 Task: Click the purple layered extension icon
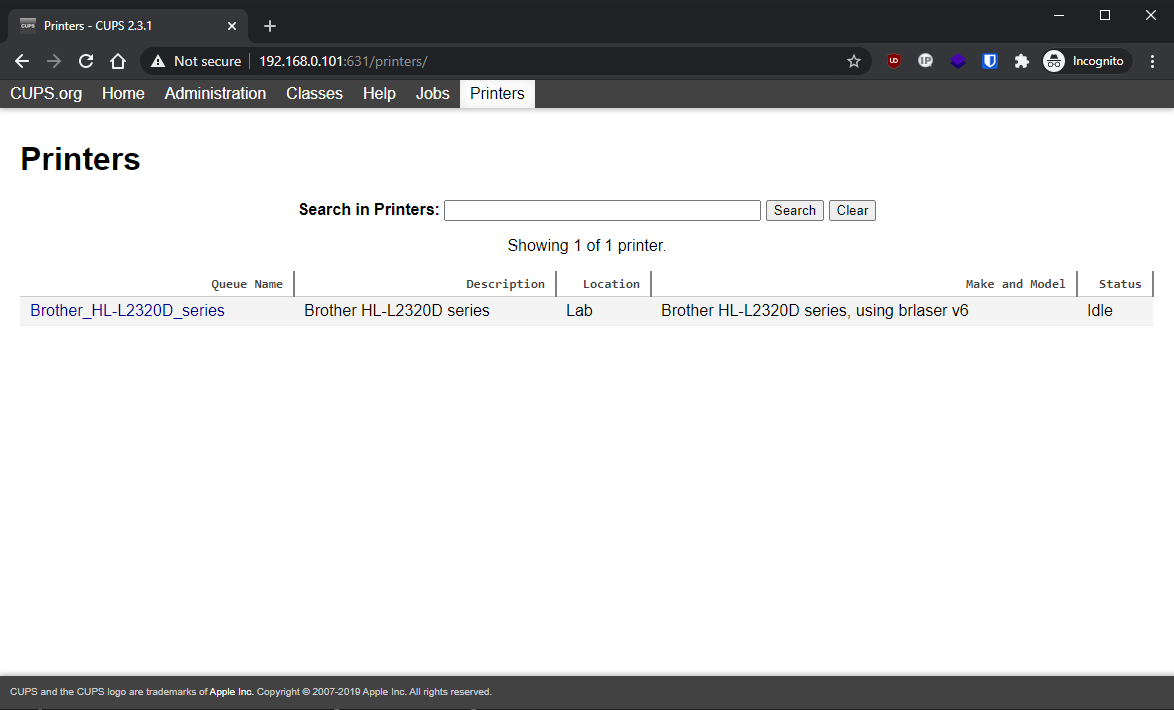point(958,61)
